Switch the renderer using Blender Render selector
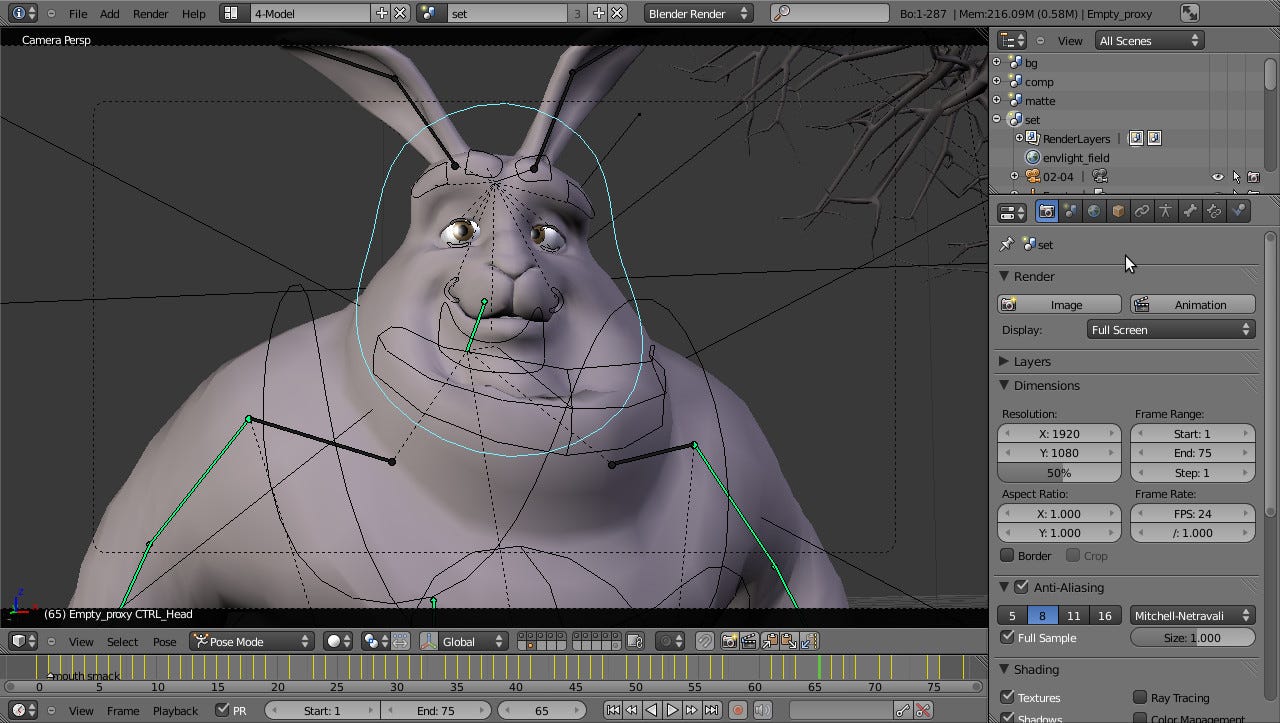 698,13
